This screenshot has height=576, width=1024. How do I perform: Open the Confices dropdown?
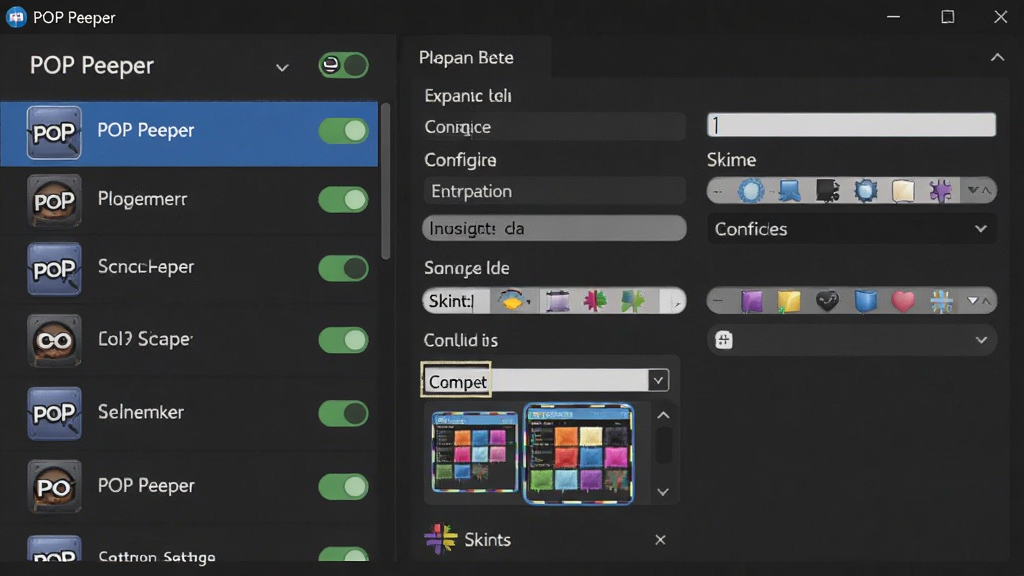tap(852, 229)
